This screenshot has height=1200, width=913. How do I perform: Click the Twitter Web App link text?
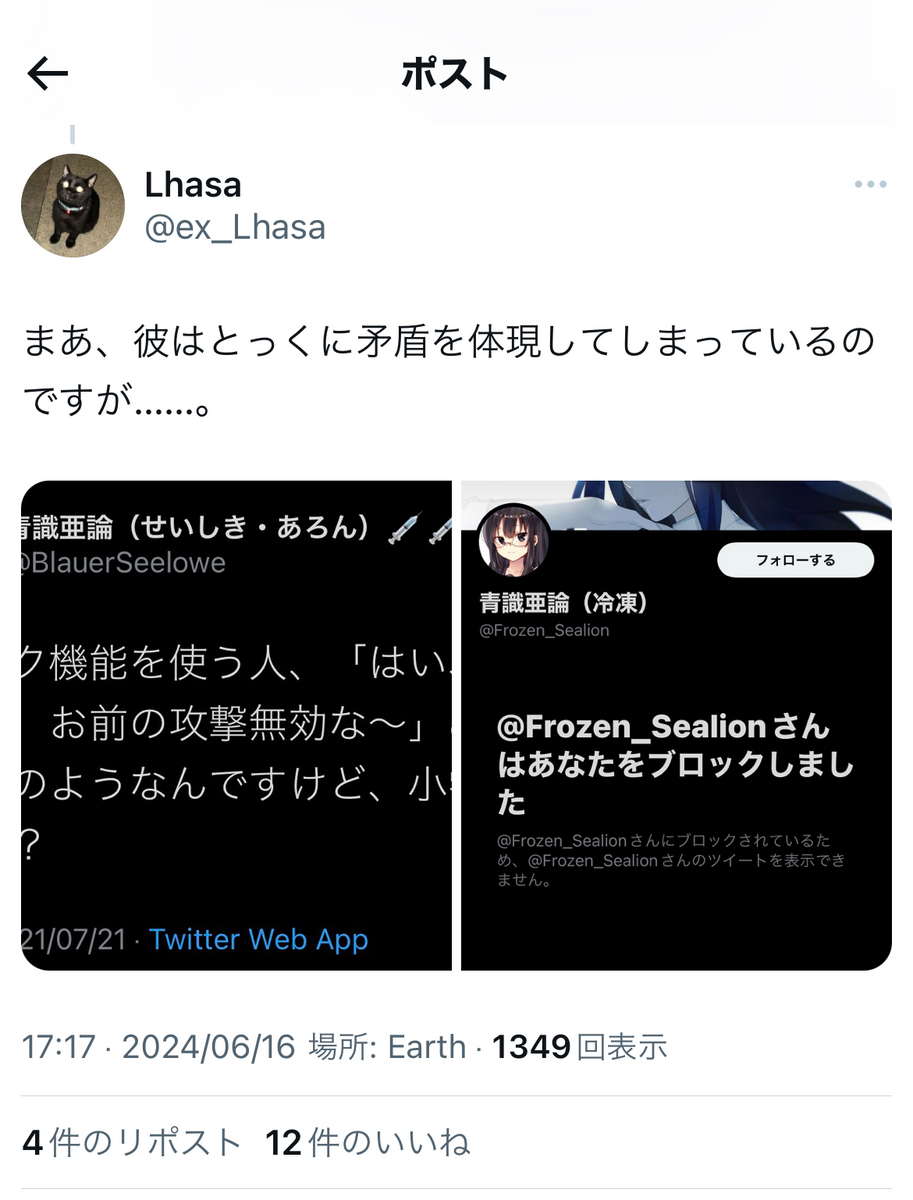tap(258, 939)
